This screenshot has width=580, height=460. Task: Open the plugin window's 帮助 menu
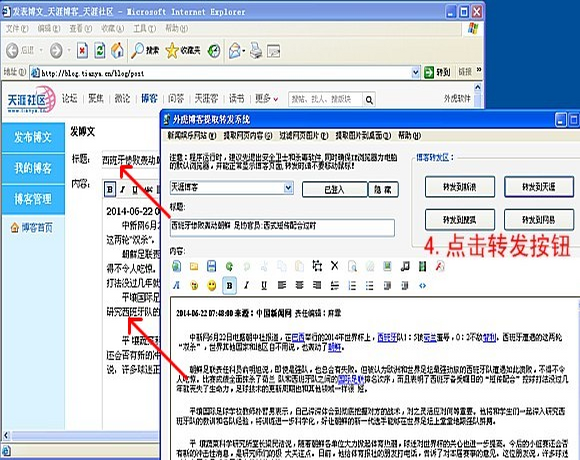point(409,135)
